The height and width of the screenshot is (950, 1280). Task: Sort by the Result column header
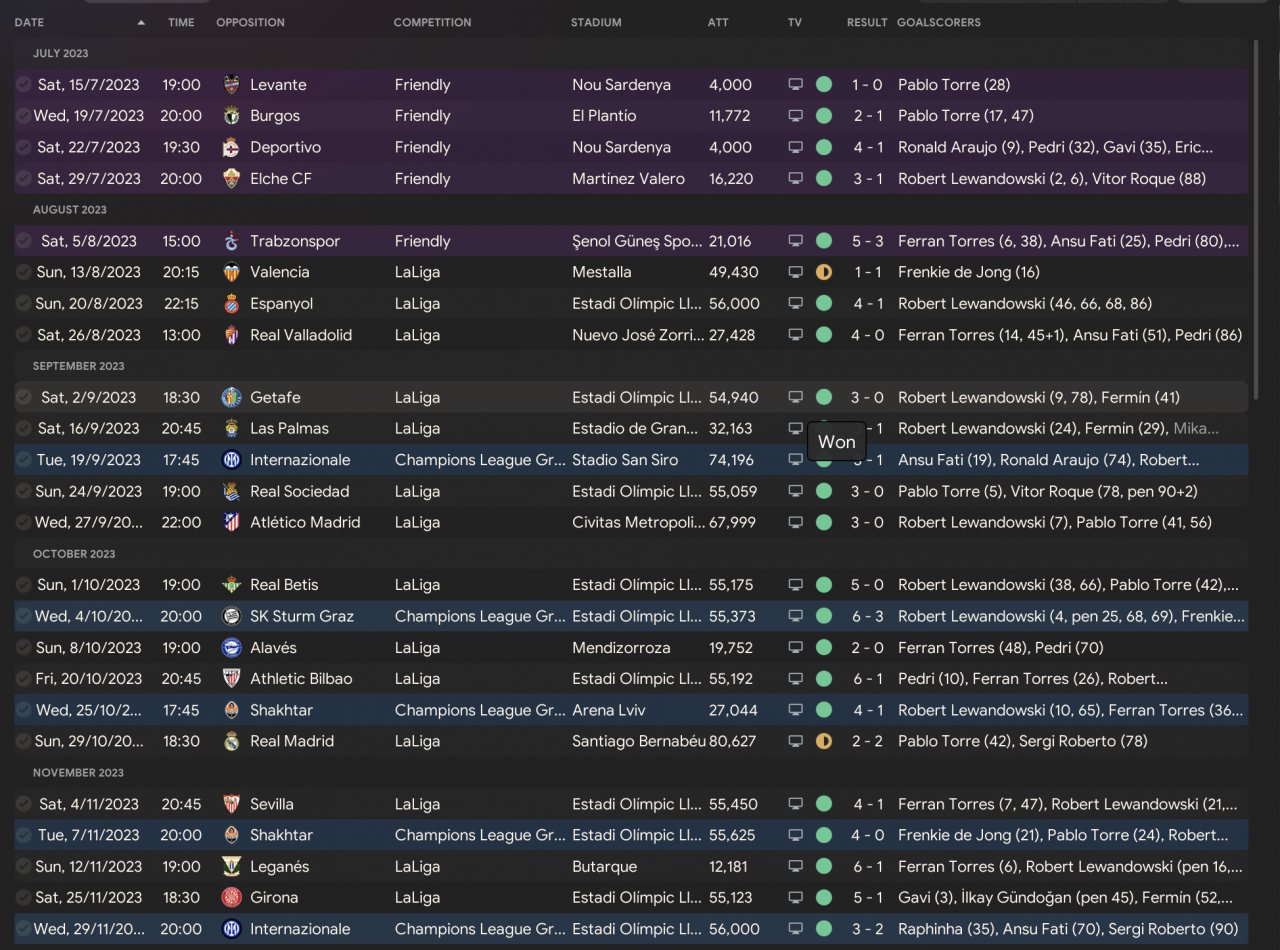[866, 22]
